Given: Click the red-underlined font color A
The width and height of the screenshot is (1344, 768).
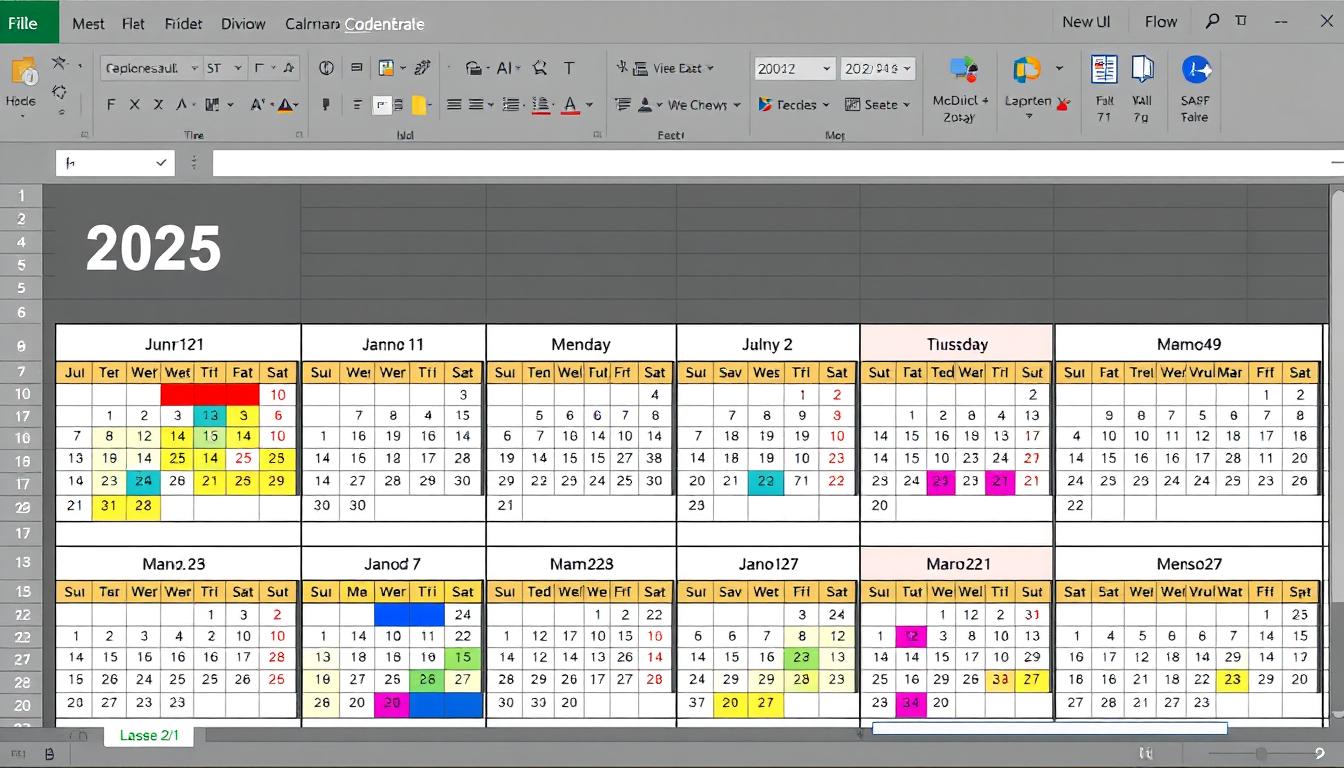Looking at the screenshot, I should tap(570, 105).
